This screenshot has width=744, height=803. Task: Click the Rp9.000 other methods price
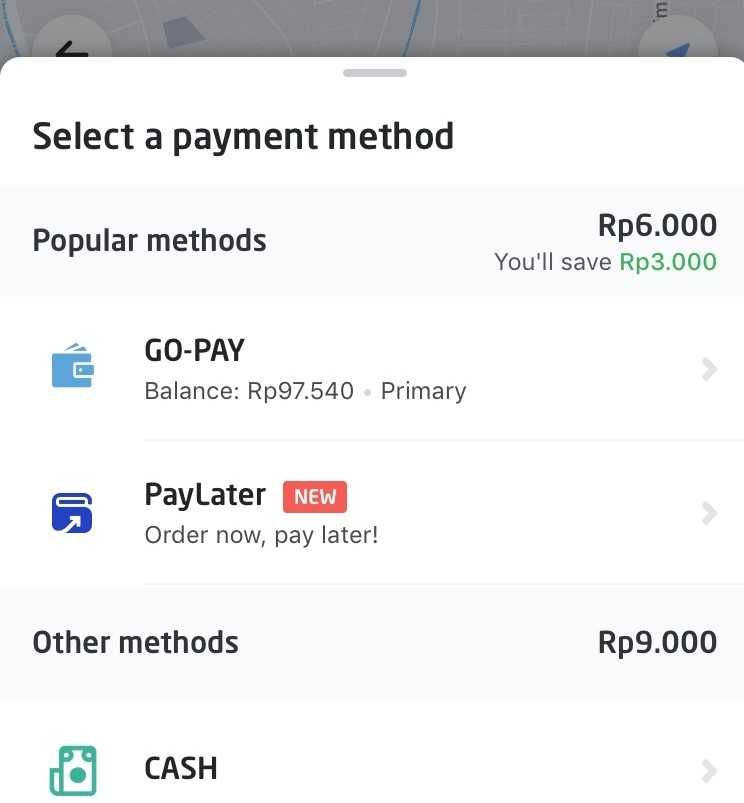(x=657, y=642)
